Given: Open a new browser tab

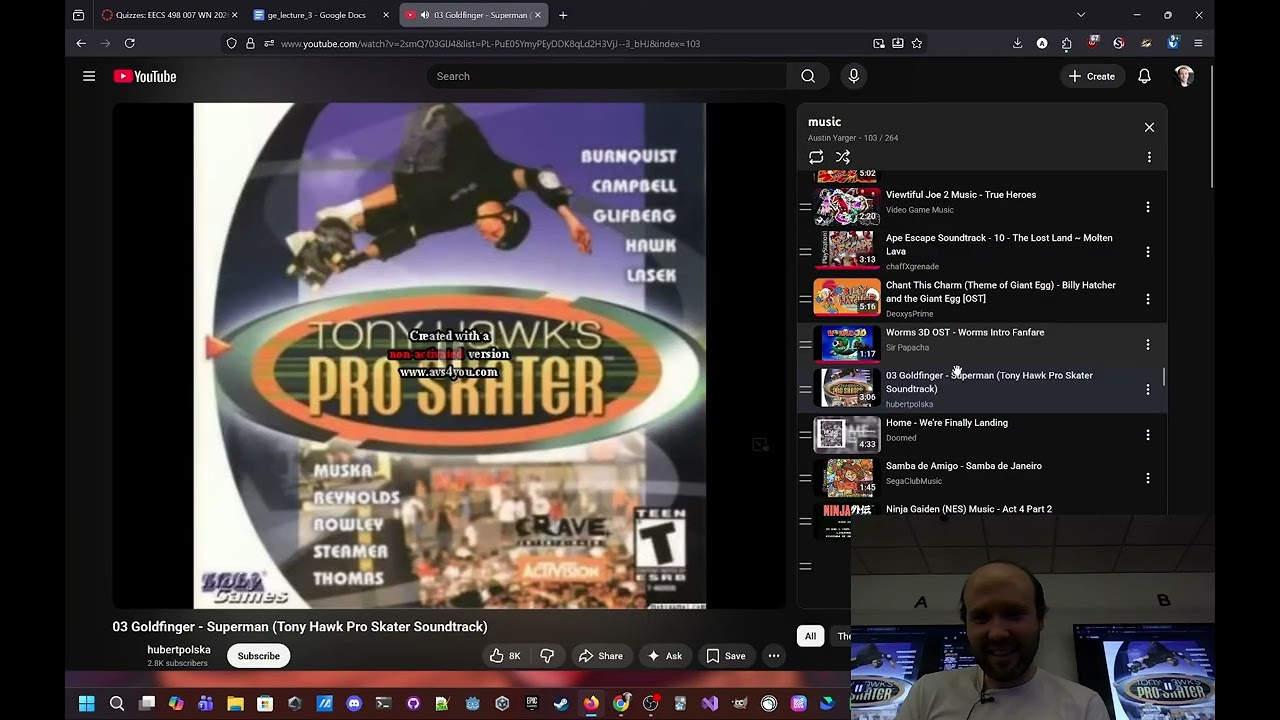Looking at the screenshot, I should (563, 15).
